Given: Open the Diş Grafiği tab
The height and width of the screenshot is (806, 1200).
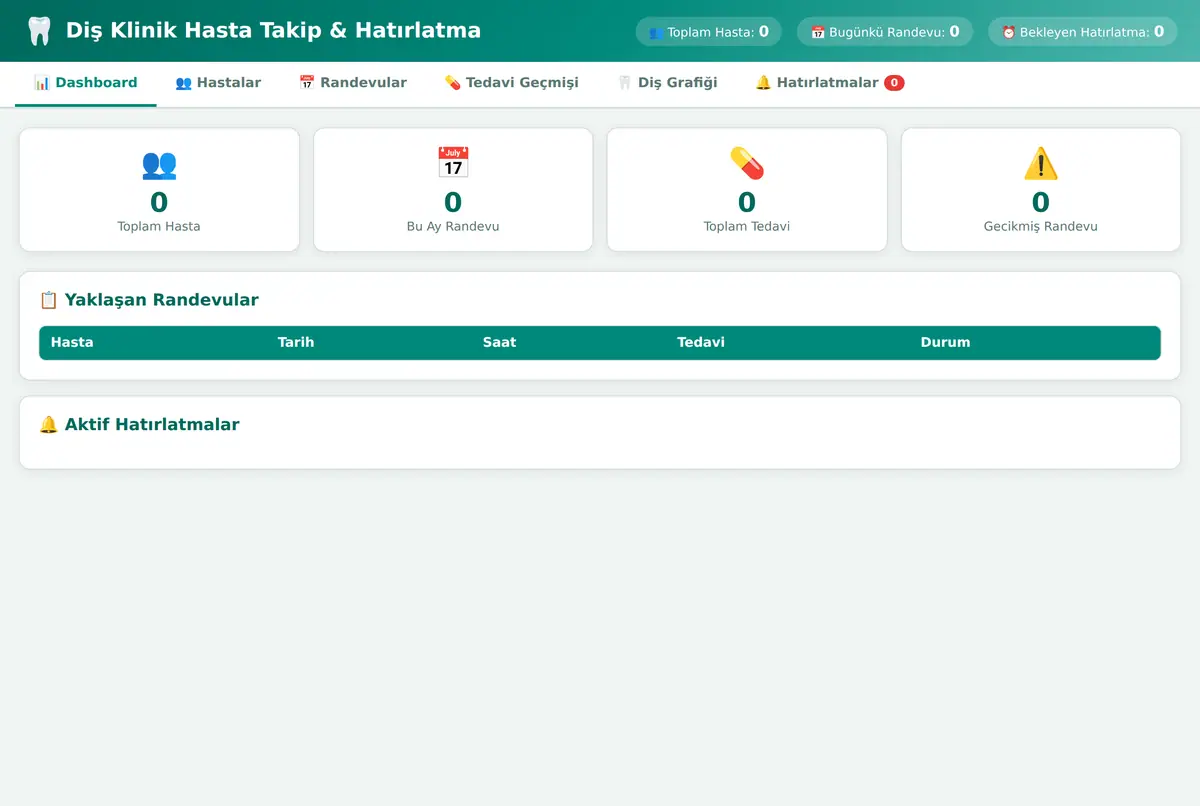Looking at the screenshot, I should 667,83.
